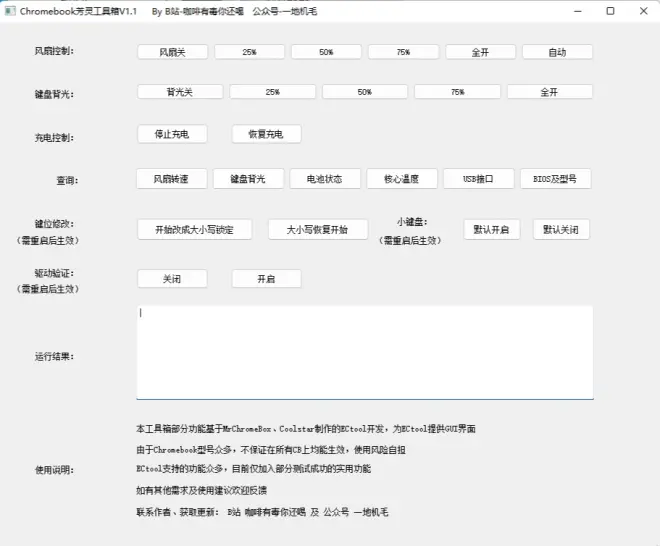Query fan speed via 风扇转速
This screenshot has width=660, height=546.
[x=172, y=179]
